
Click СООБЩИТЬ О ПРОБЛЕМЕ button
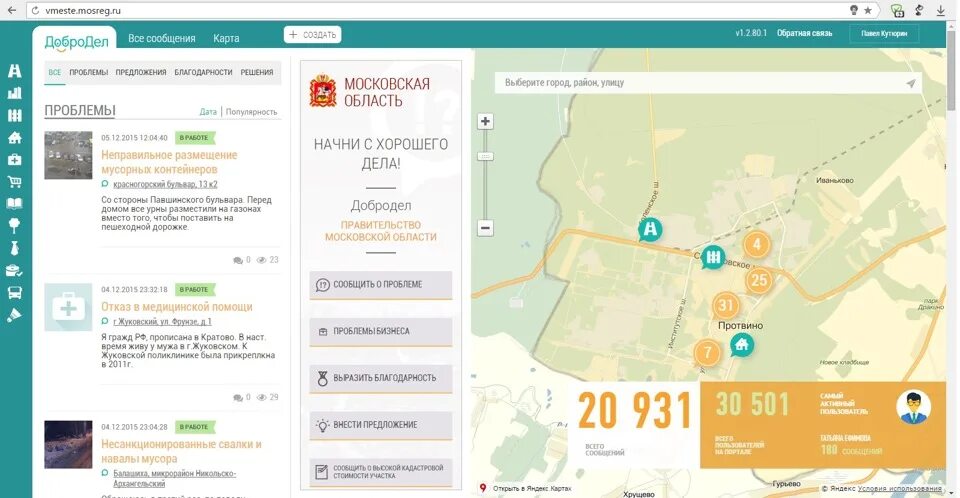click(x=381, y=285)
